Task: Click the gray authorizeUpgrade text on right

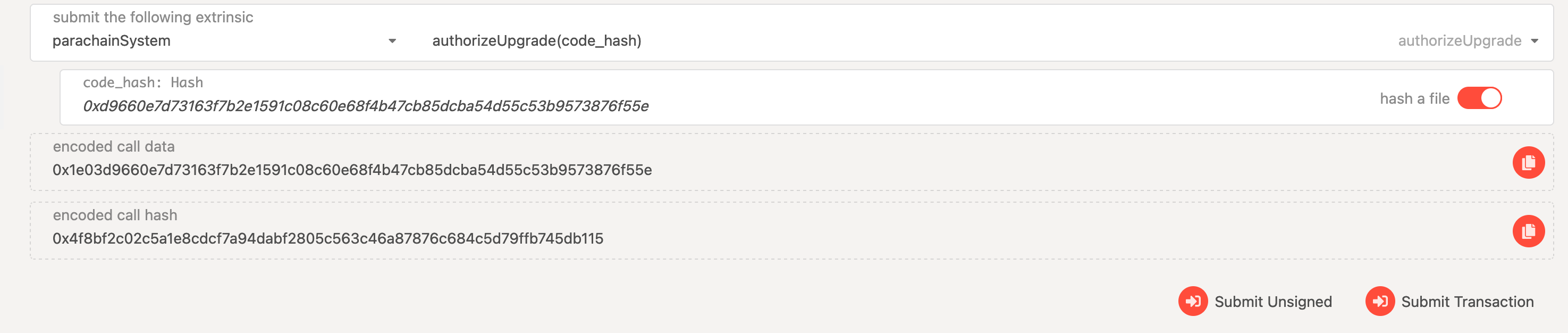Action: (1459, 41)
